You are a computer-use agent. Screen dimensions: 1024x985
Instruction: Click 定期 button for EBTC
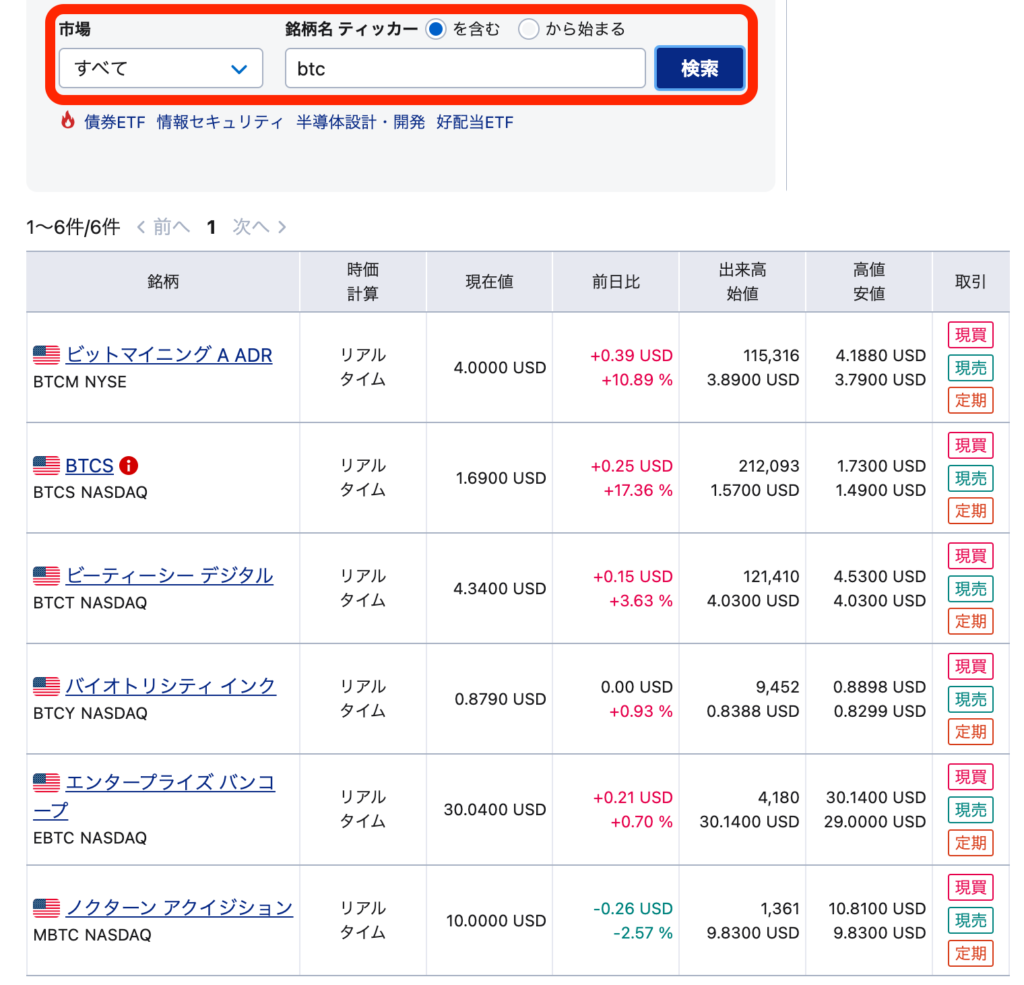(x=970, y=842)
